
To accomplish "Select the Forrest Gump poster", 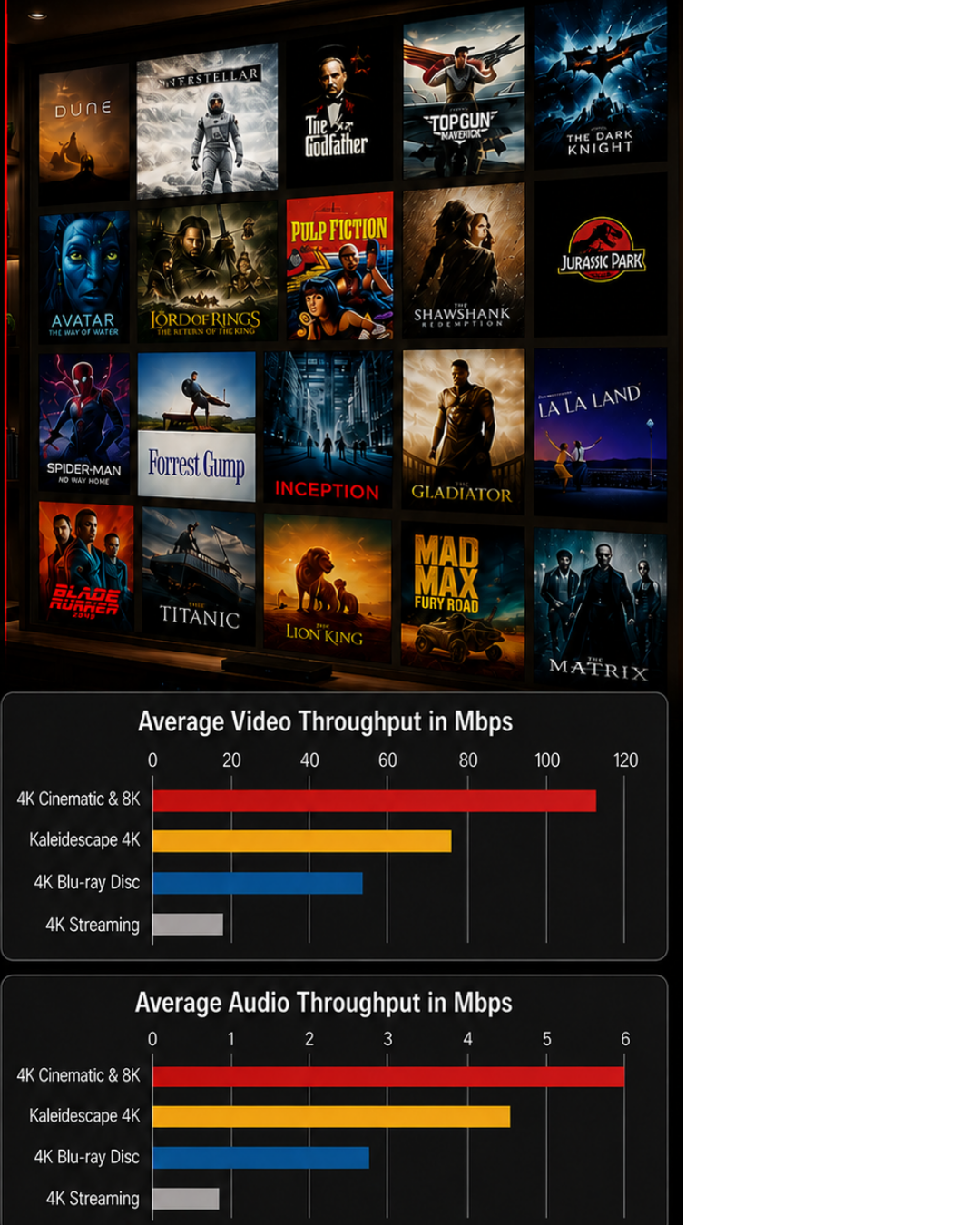I will (x=197, y=426).
